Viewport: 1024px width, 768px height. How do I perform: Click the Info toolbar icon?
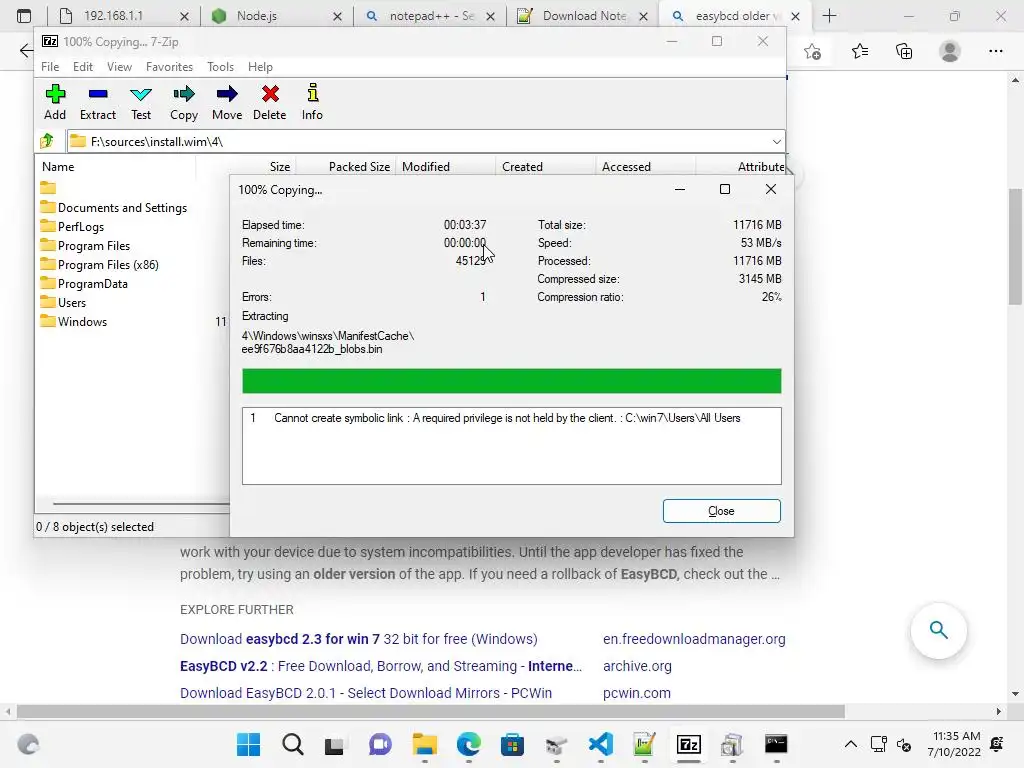312,102
